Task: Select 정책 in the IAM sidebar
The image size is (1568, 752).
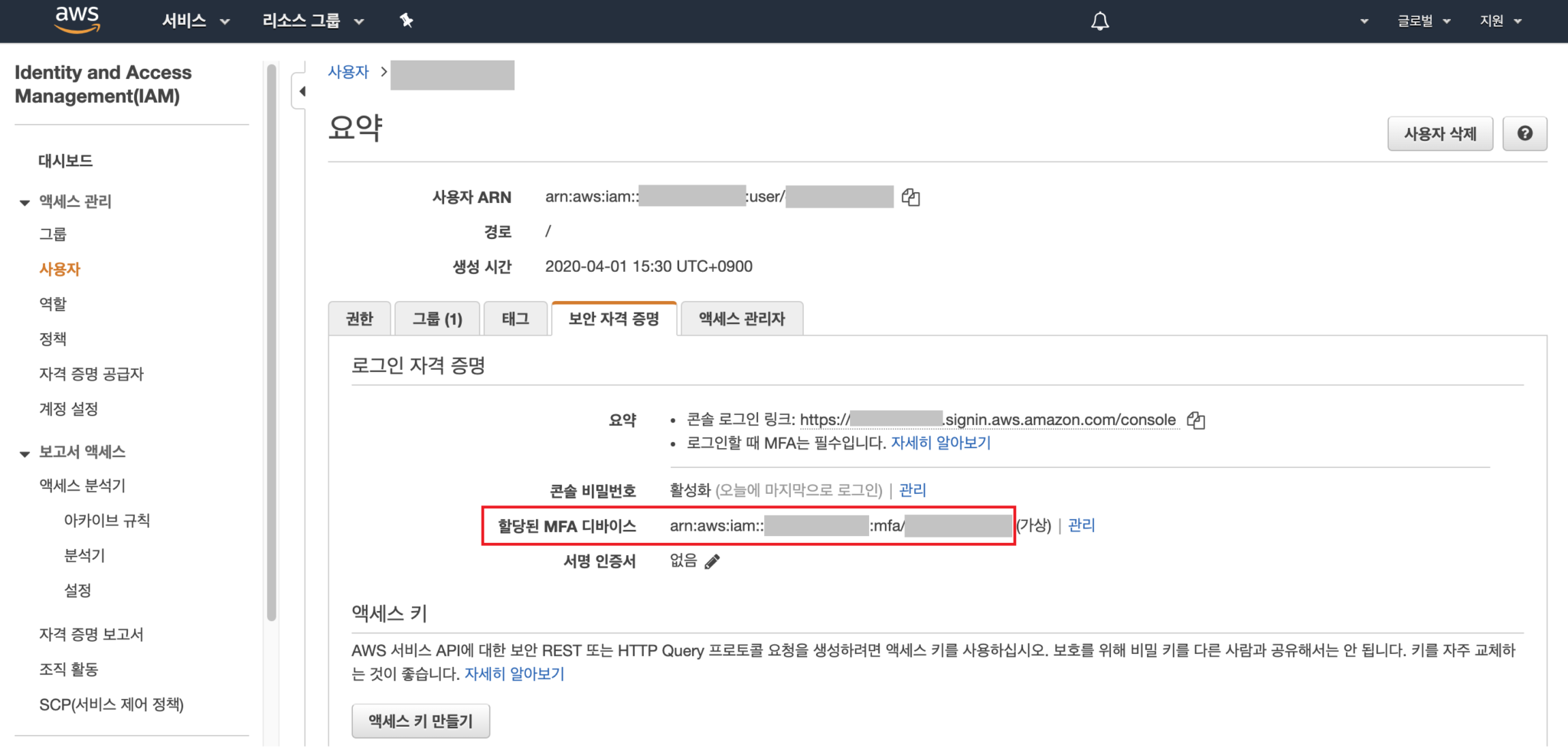Action: (x=53, y=338)
